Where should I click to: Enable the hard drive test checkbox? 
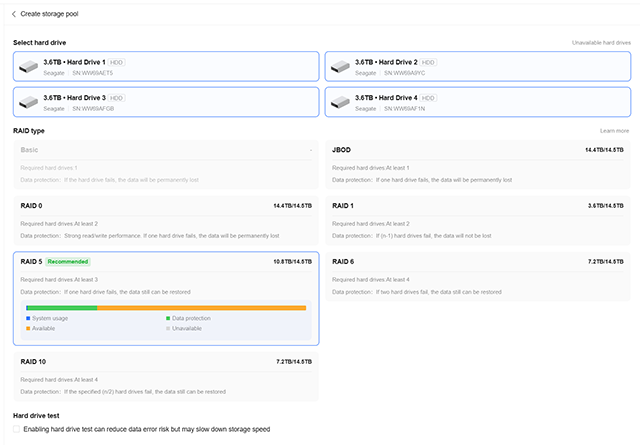click(x=17, y=428)
